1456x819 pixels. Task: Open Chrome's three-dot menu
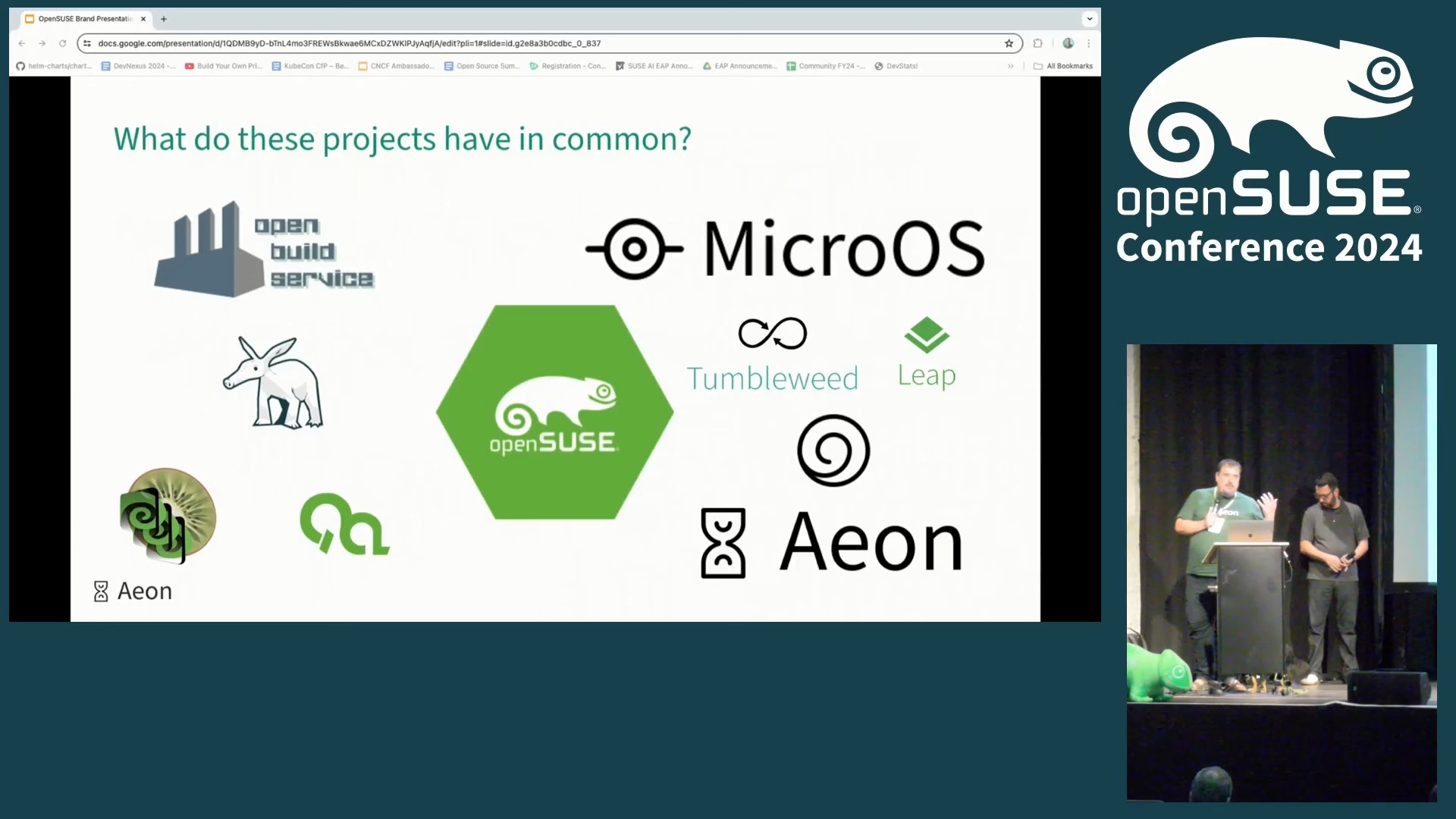(x=1089, y=43)
